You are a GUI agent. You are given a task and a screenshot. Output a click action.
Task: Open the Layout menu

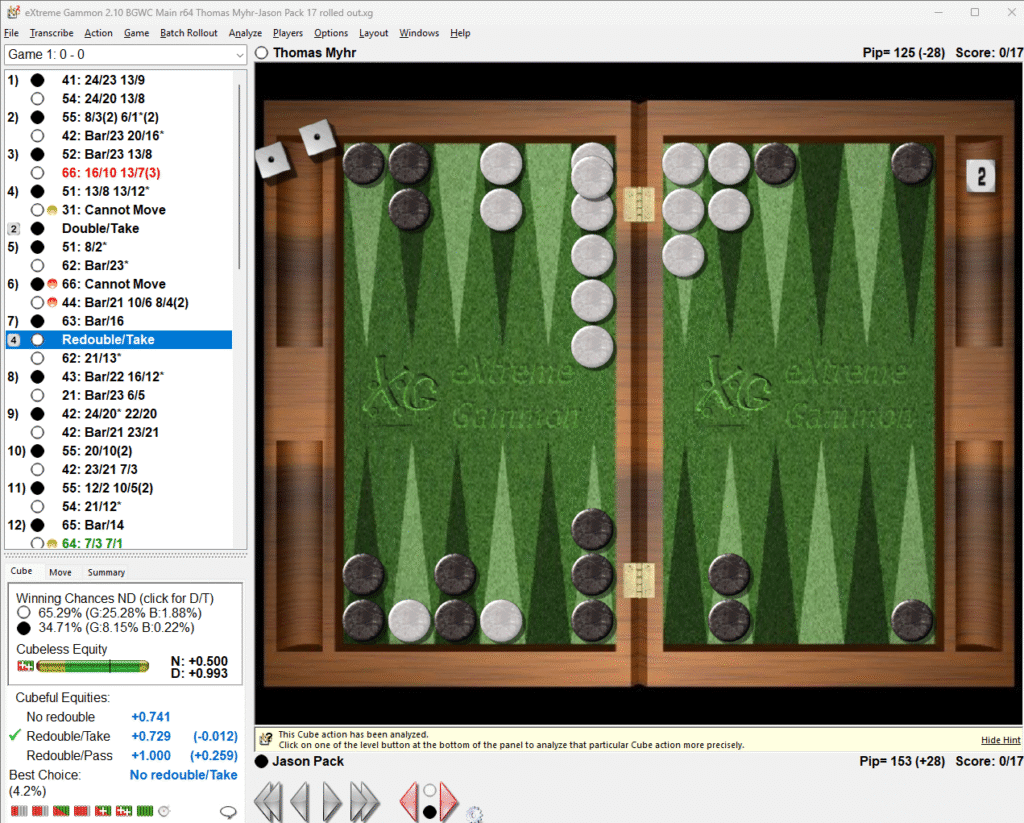pyautogui.click(x=374, y=33)
